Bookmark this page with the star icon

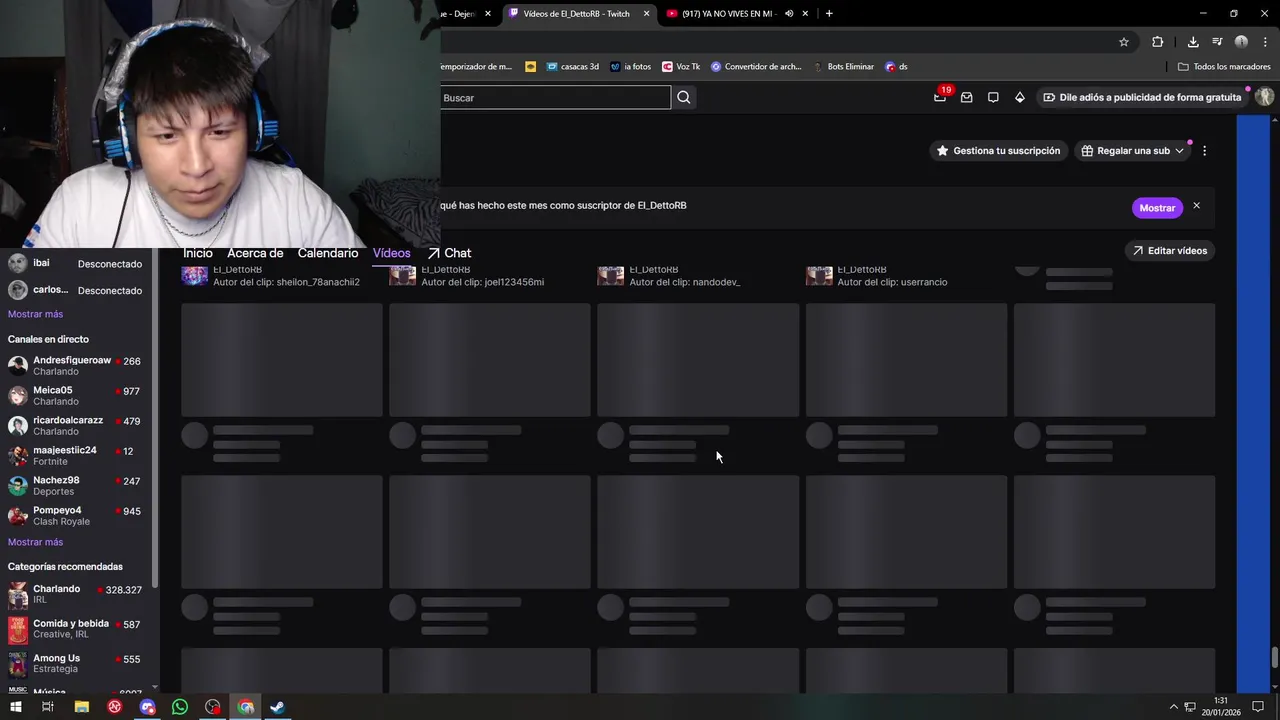[1124, 42]
